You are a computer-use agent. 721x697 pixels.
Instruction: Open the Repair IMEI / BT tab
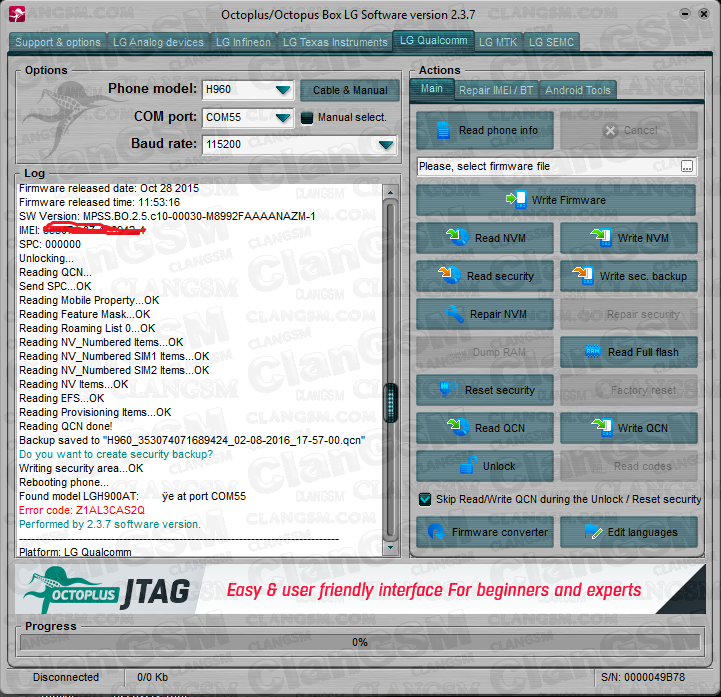(496, 90)
